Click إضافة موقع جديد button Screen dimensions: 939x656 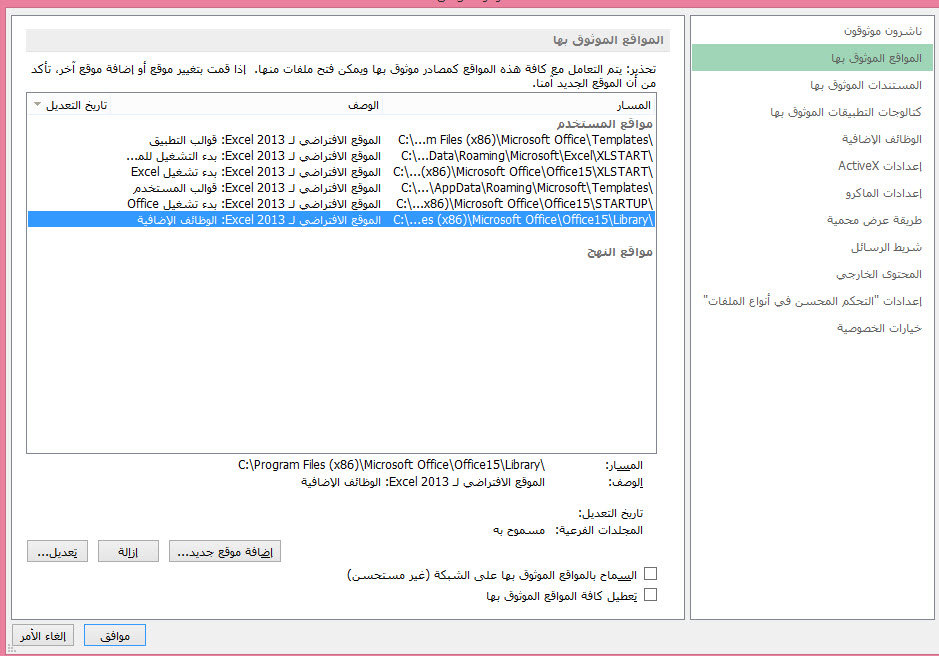(x=225, y=551)
